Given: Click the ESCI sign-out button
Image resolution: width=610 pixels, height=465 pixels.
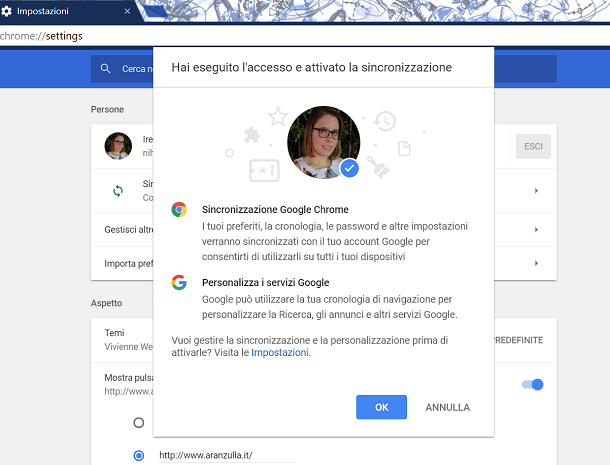Looking at the screenshot, I should click(x=533, y=146).
